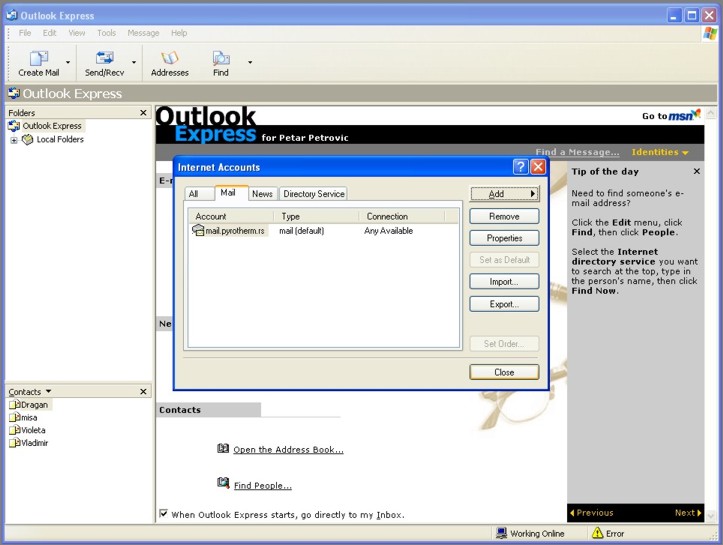The height and width of the screenshot is (545, 723).
Task: Open the Tools menu
Action: (107, 33)
